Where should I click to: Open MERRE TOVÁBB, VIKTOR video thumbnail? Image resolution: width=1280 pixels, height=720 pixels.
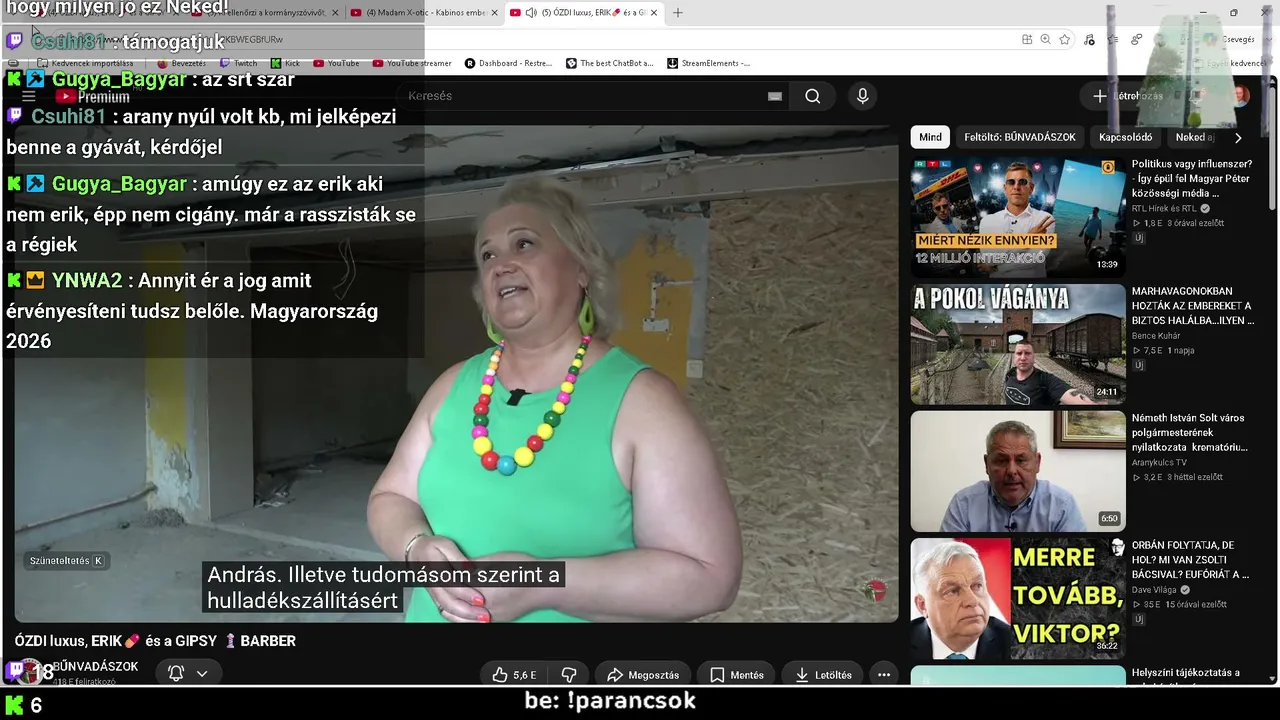1018,598
